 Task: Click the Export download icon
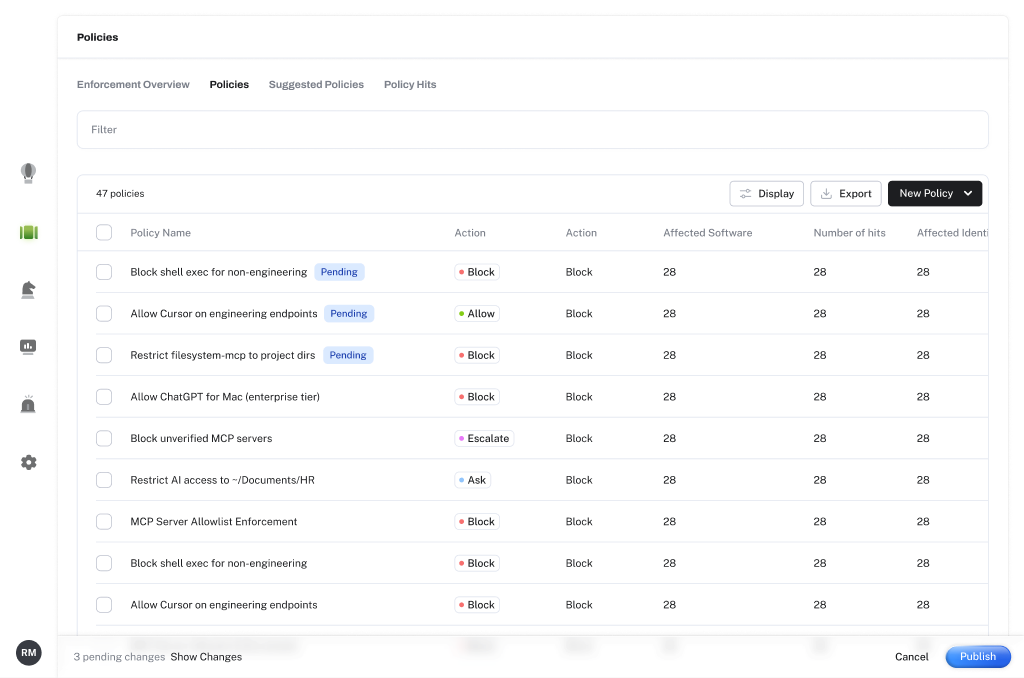(x=826, y=193)
